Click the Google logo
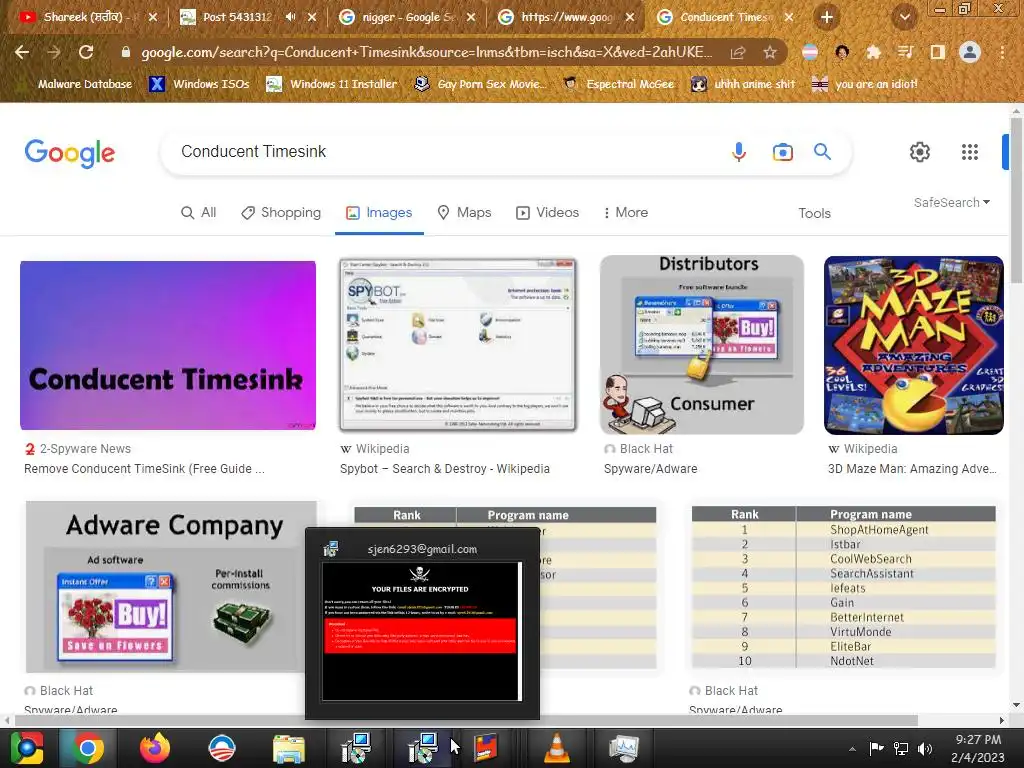The image size is (1024, 768). pos(70,153)
